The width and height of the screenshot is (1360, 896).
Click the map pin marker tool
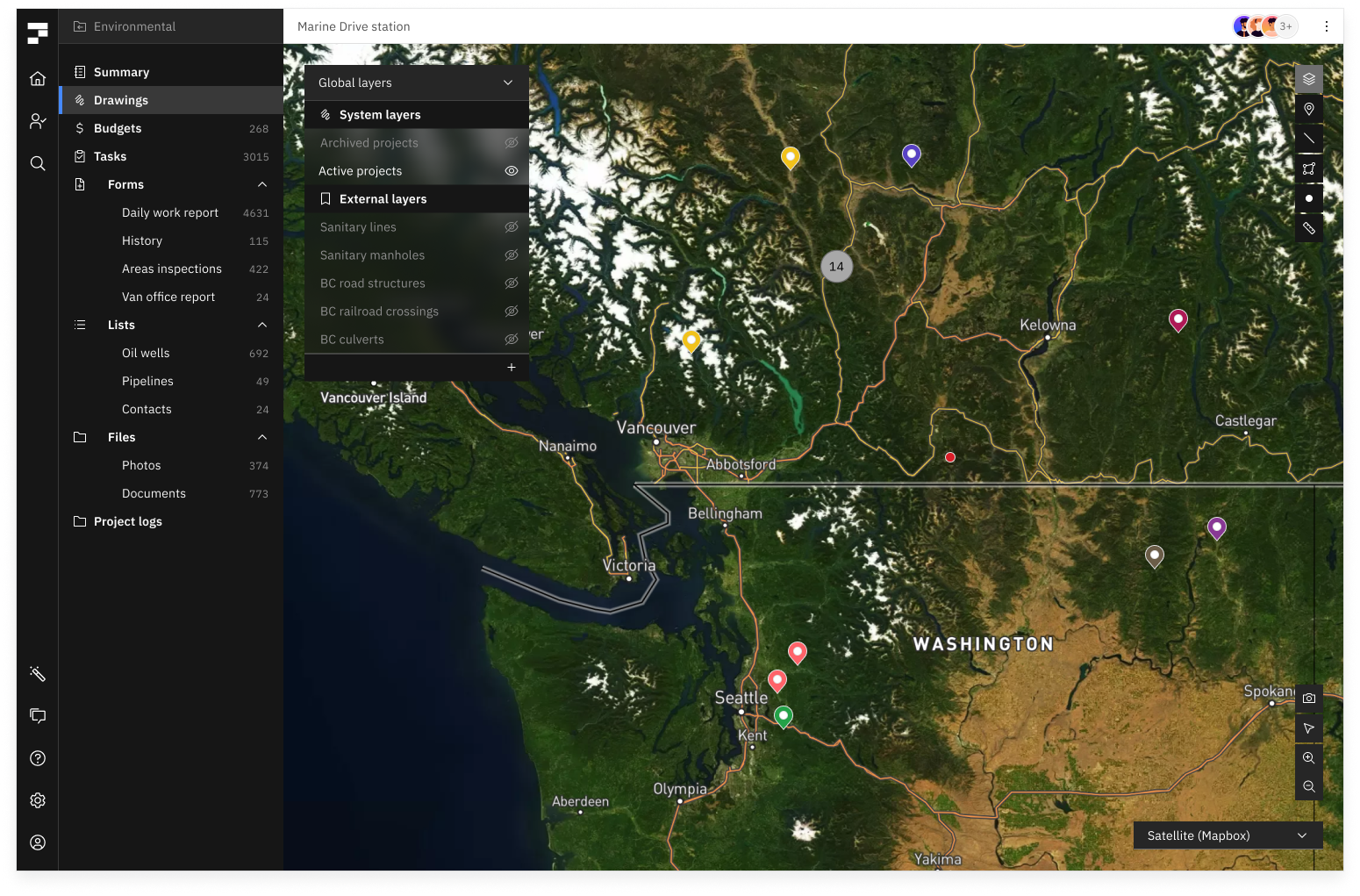pos(1308,109)
